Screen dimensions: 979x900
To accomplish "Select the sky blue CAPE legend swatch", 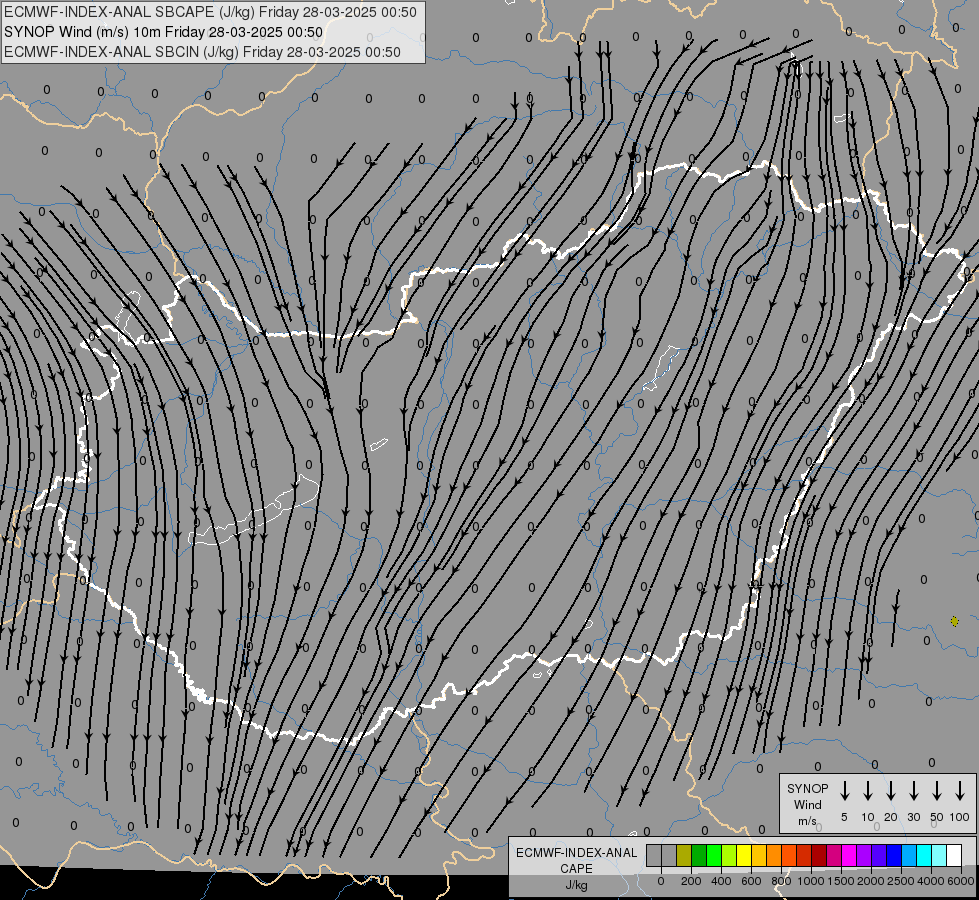I will tap(909, 855).
